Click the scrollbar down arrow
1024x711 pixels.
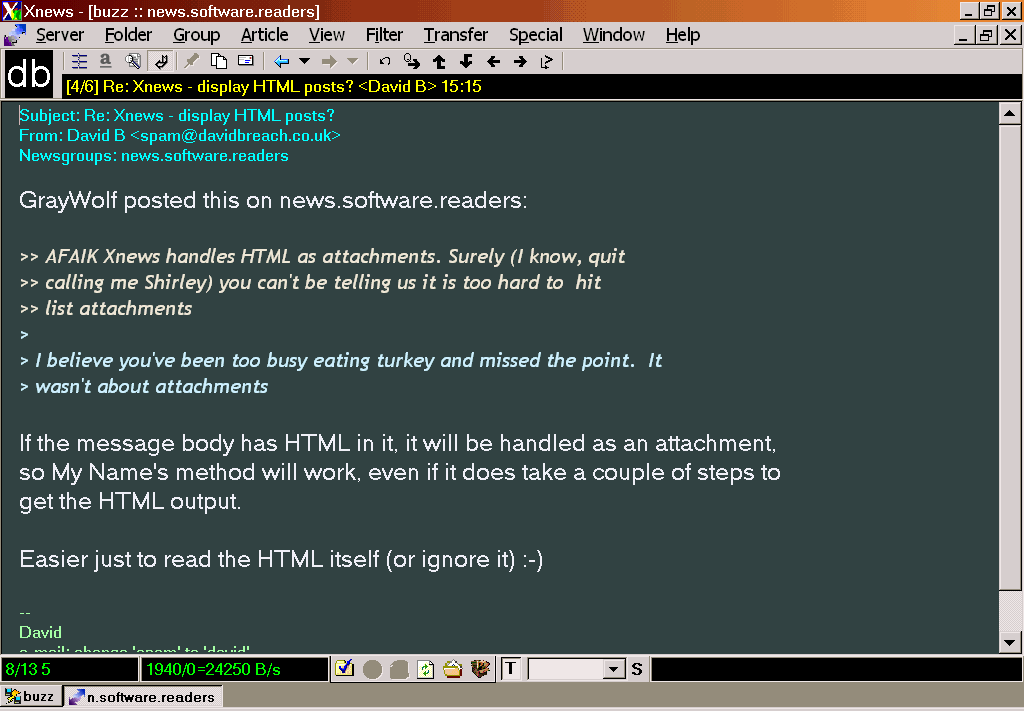coord(1010,642)
